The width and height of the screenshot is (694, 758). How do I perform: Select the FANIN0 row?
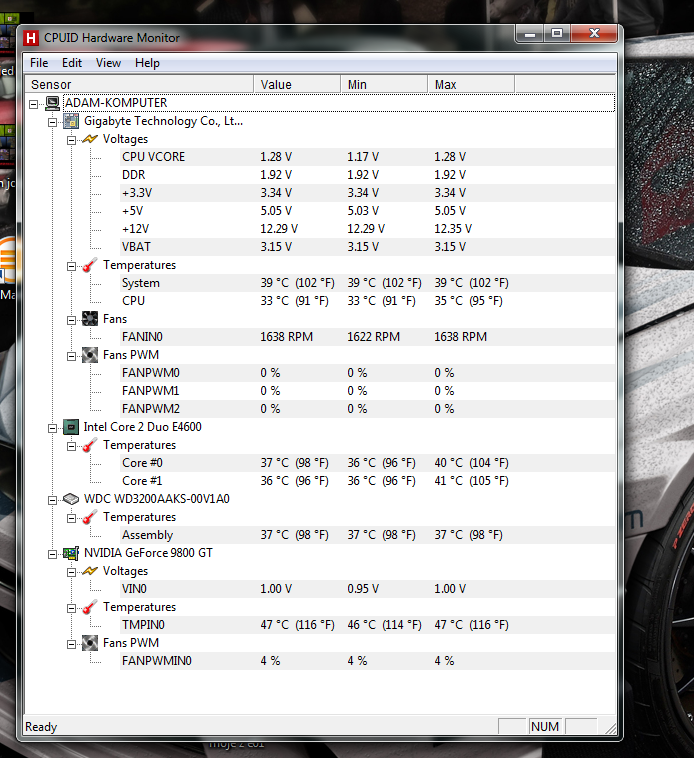(x=367, y=337)
